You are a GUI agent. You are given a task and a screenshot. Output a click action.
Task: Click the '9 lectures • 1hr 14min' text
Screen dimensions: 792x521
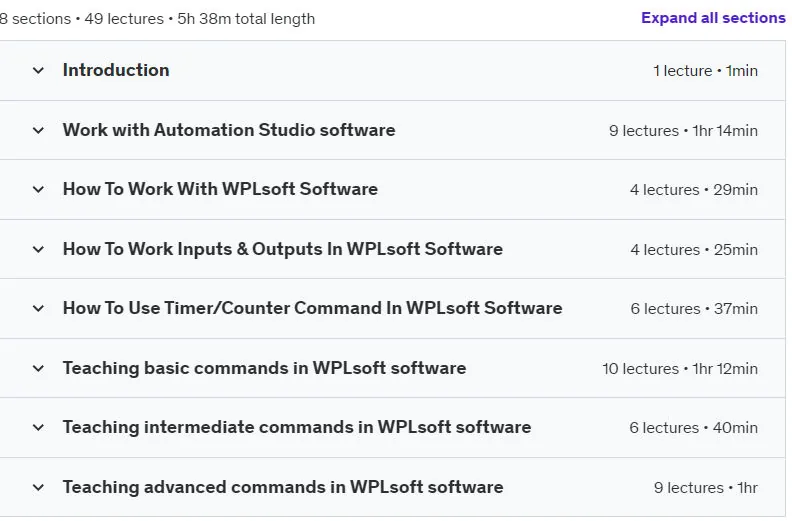[683, 131]
